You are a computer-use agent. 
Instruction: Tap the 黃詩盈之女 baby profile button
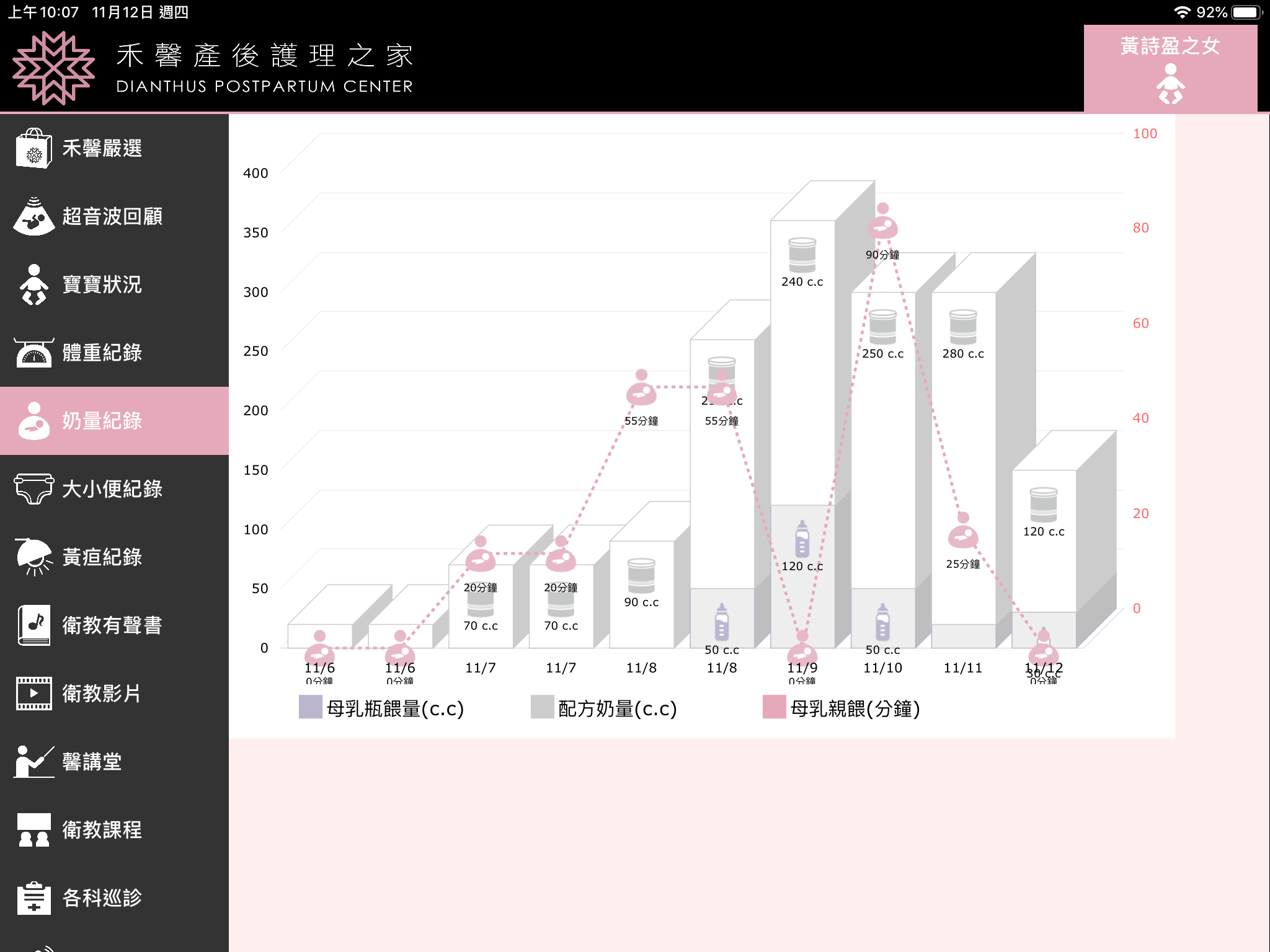(x=1170, y=68)
